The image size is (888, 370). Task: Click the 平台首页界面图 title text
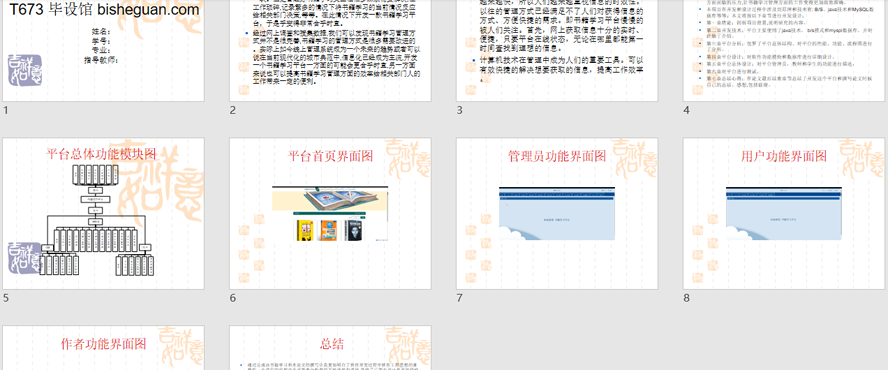(330, 156)
